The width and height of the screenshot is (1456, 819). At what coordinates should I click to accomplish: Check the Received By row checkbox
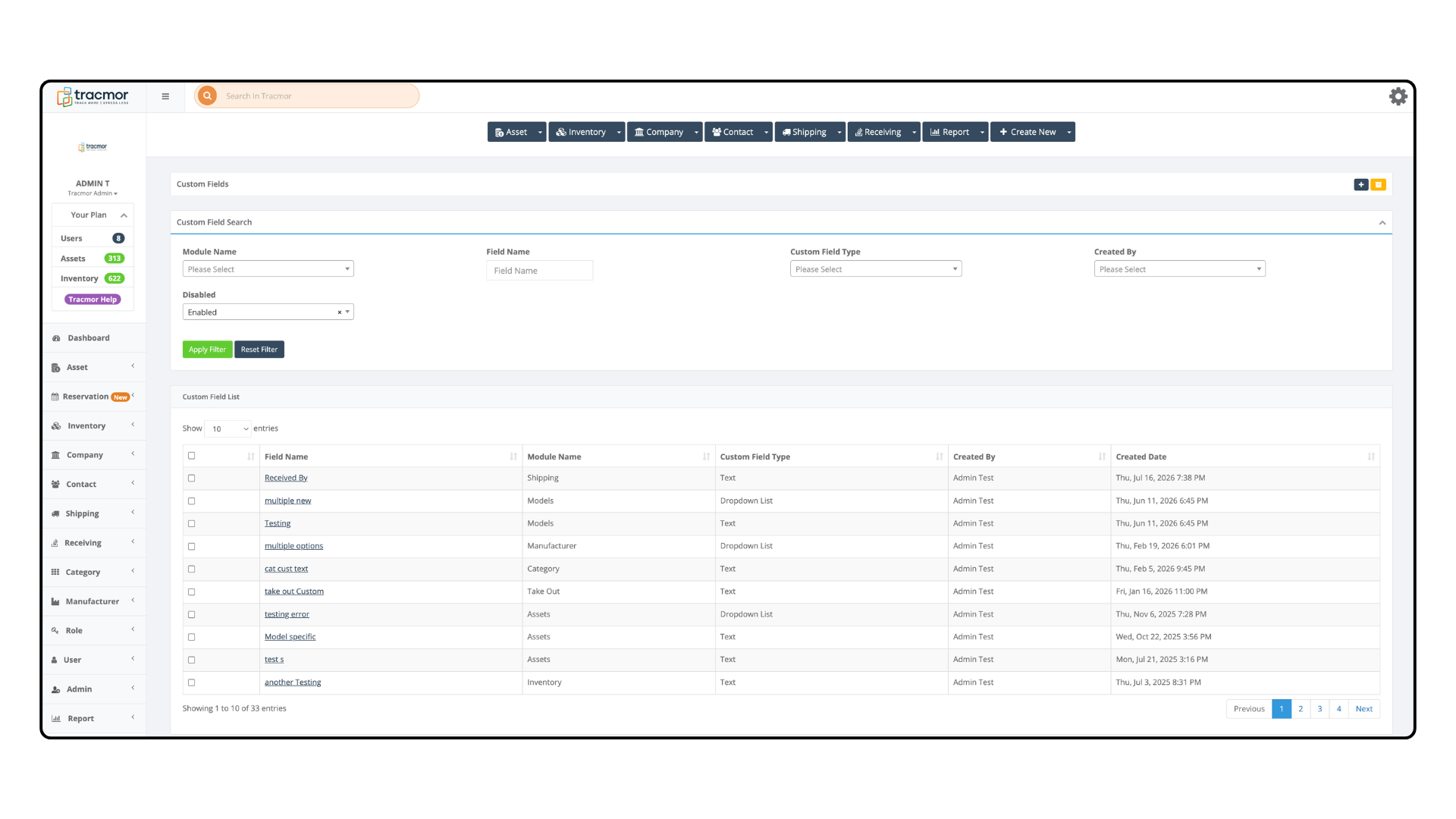[192, 479]
